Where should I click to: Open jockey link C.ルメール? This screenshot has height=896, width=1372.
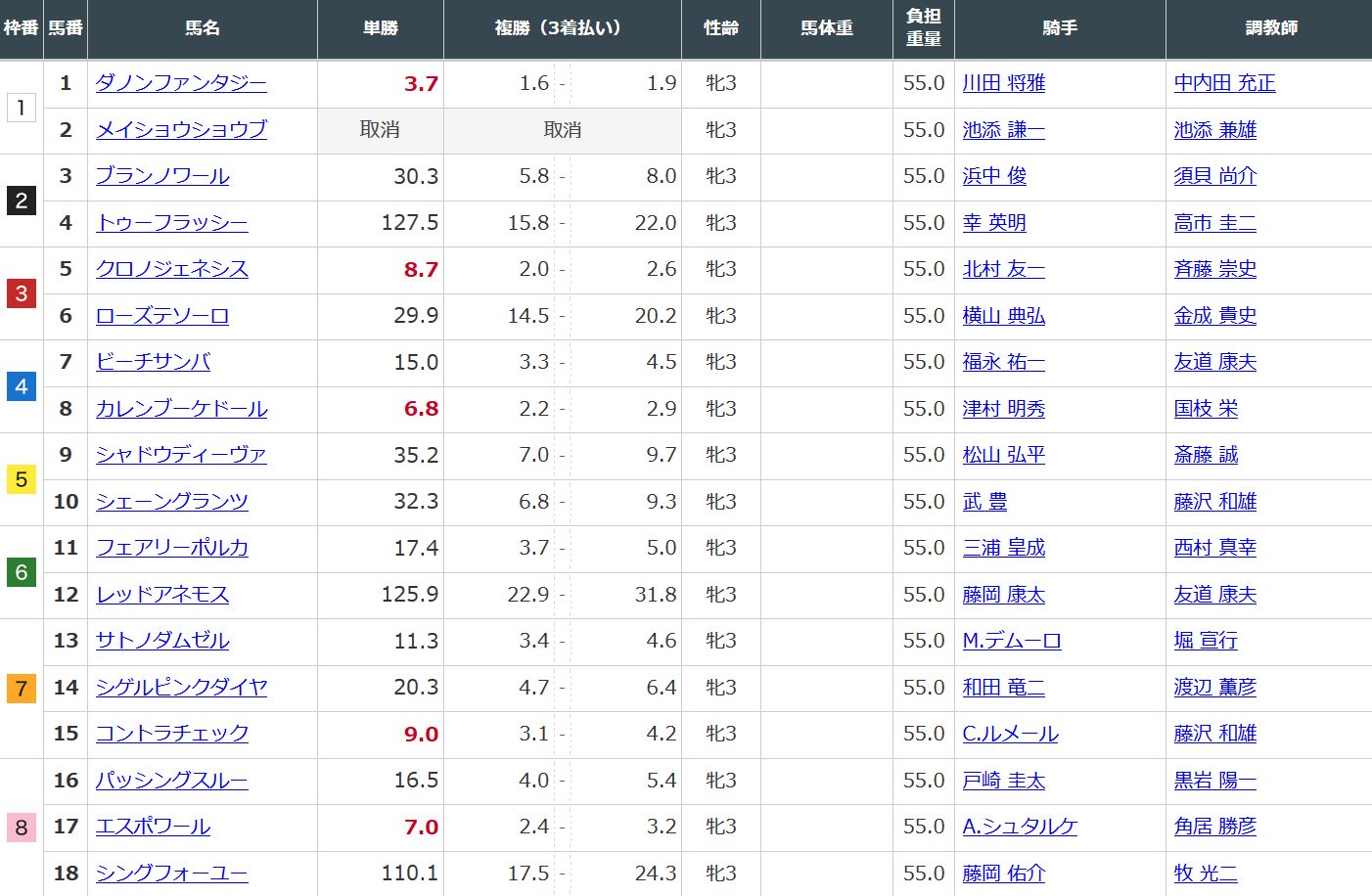[x=1010, y=734]
